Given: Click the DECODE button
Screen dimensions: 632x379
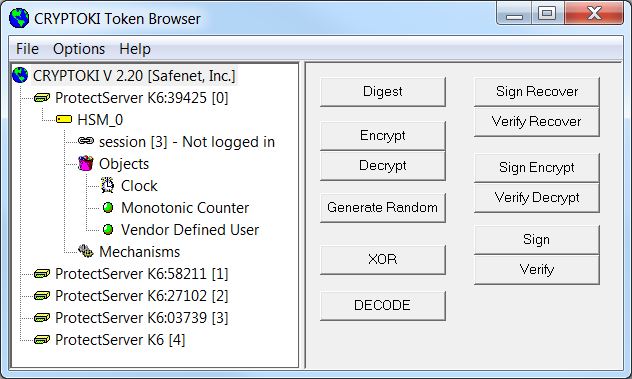Looking at the screenshot, I should pos(383,305).
